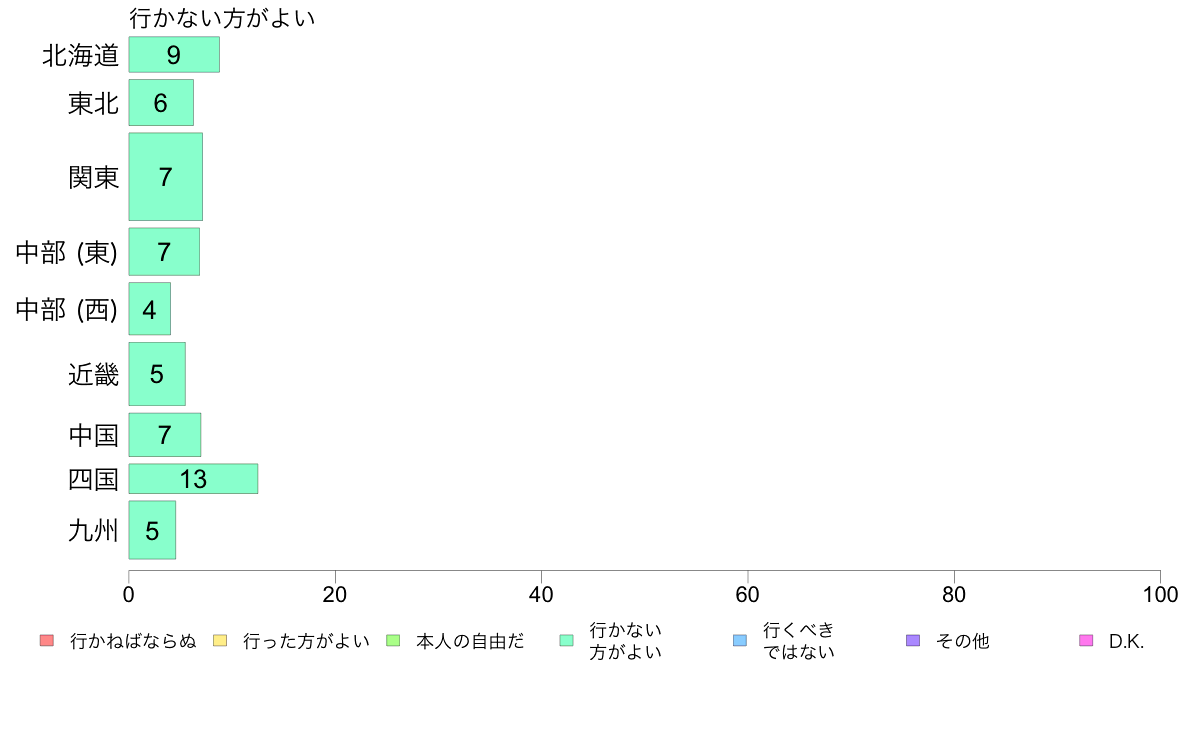Select the tall 関東 bar

point(165,177)
